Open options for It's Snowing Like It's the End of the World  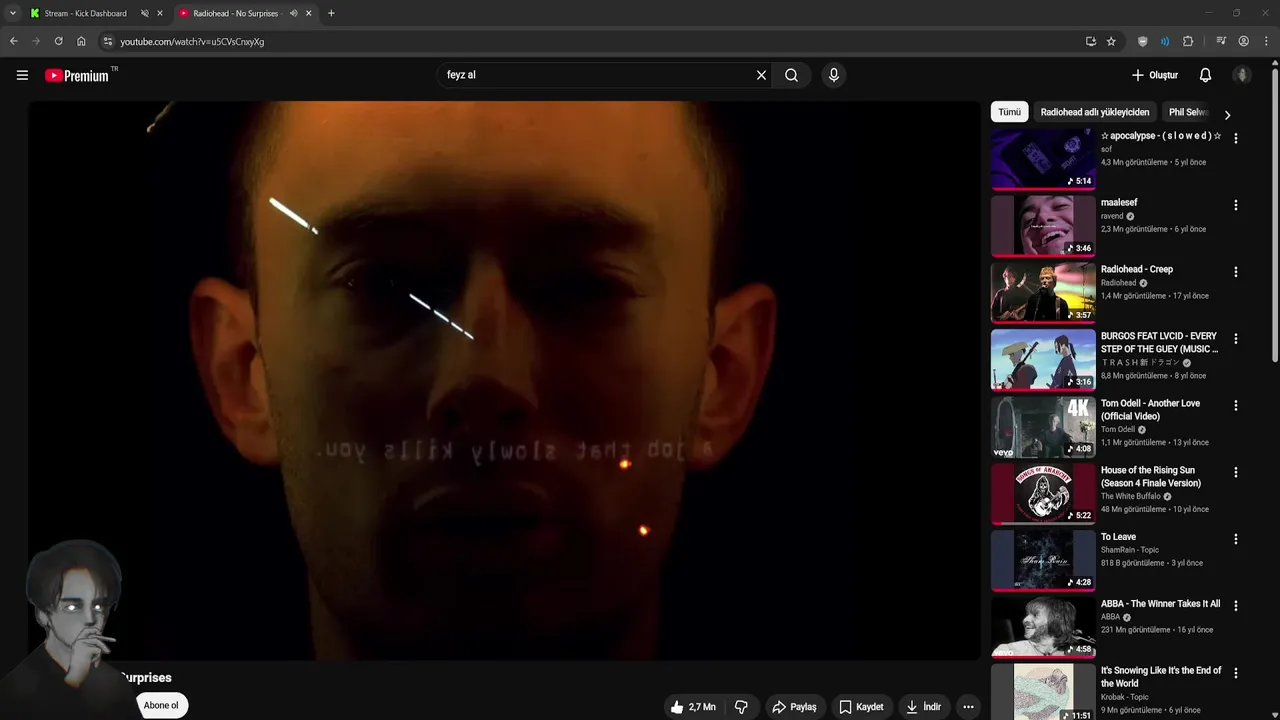[x=1236, y=673]
